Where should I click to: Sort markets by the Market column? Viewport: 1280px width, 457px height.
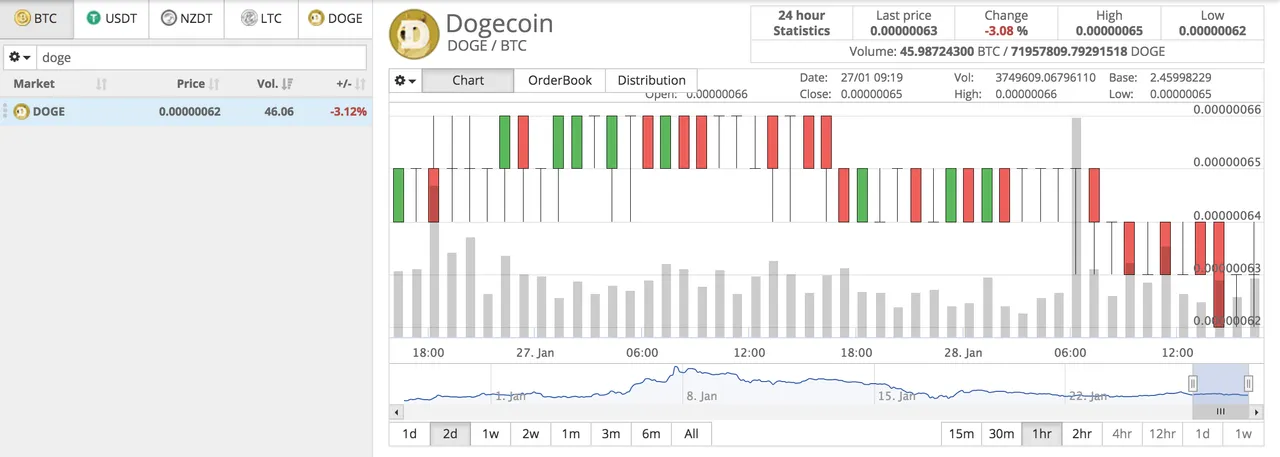[60, 84]
